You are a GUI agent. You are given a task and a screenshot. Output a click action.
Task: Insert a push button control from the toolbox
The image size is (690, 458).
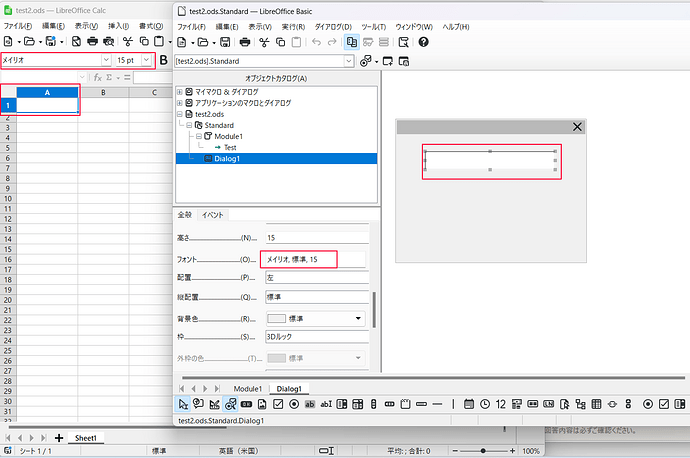[246, 404]
